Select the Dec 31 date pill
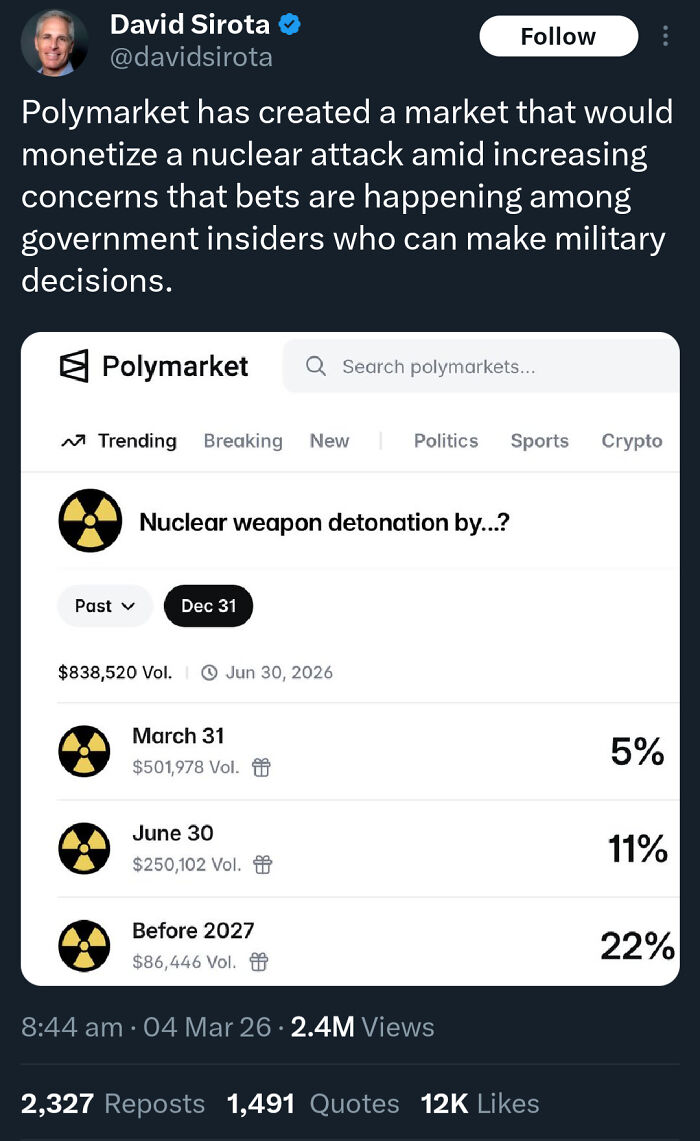The height and width of the screenshot is (1141, 700). (x=208, y=605)
